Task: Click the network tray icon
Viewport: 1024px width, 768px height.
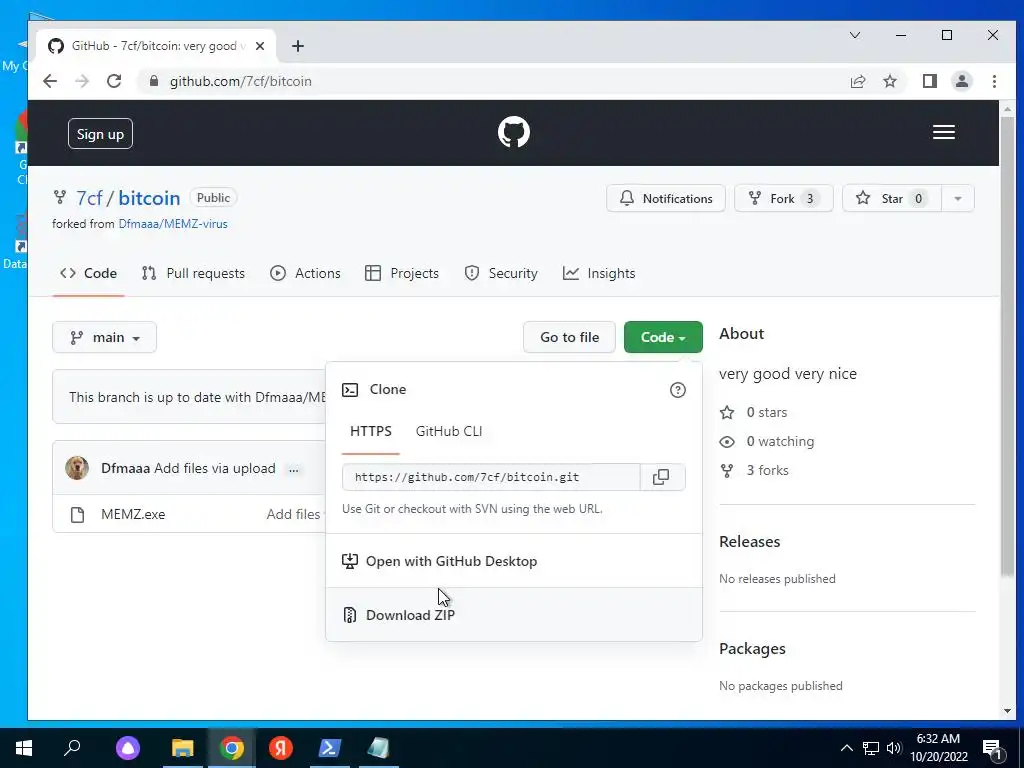Action: (x=871, y=748)
